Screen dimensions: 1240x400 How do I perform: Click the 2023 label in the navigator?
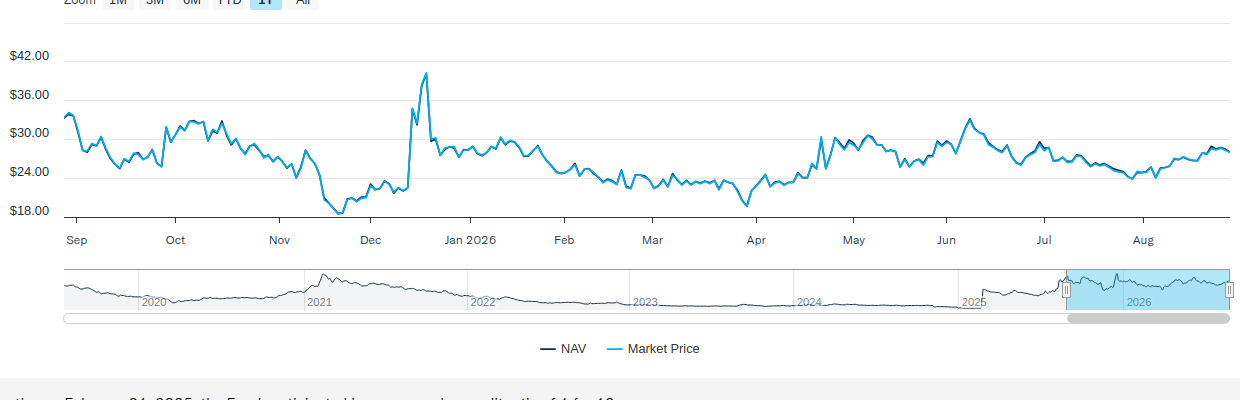(645, 302)
